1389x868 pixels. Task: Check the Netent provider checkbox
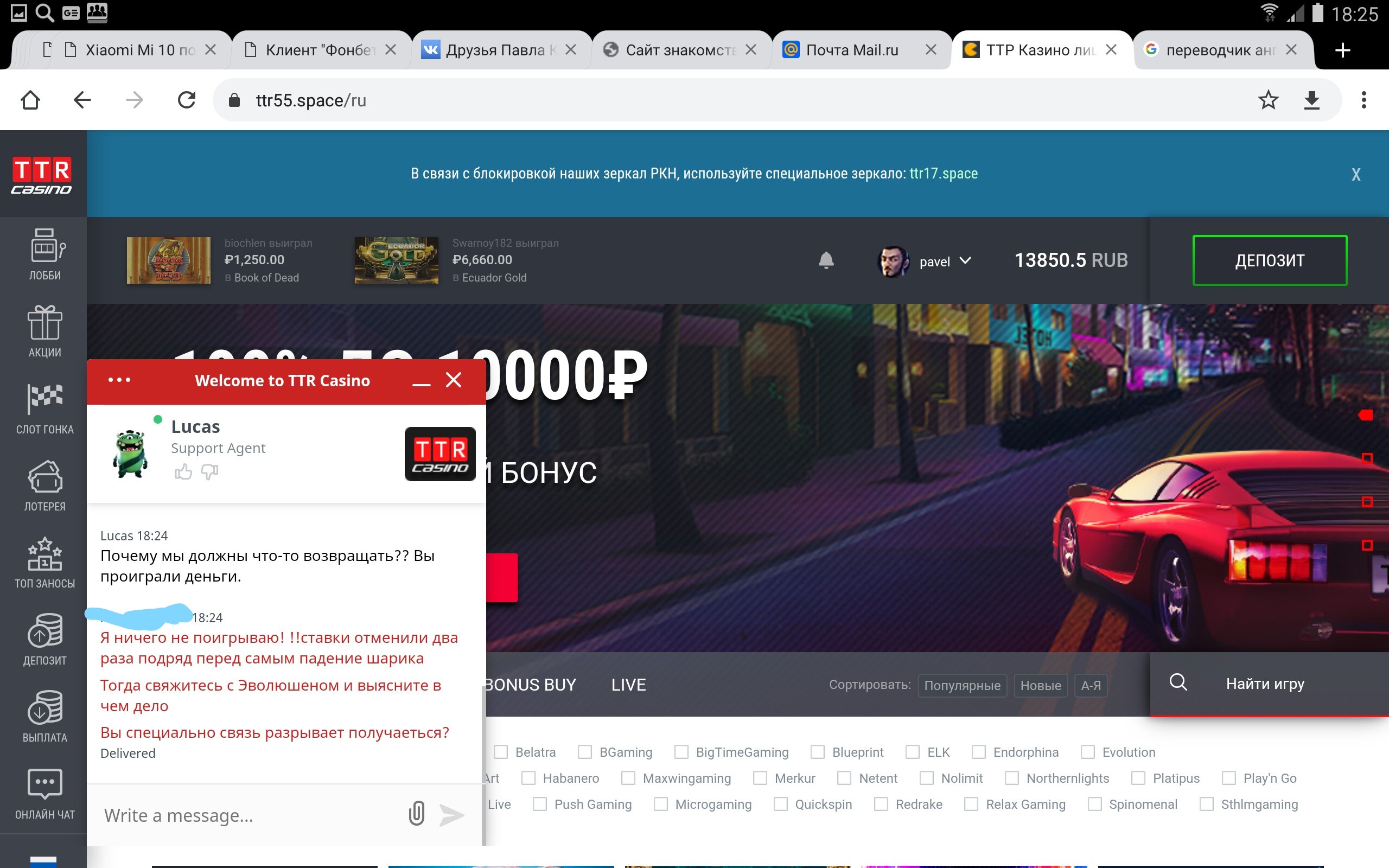pos(844,778)
